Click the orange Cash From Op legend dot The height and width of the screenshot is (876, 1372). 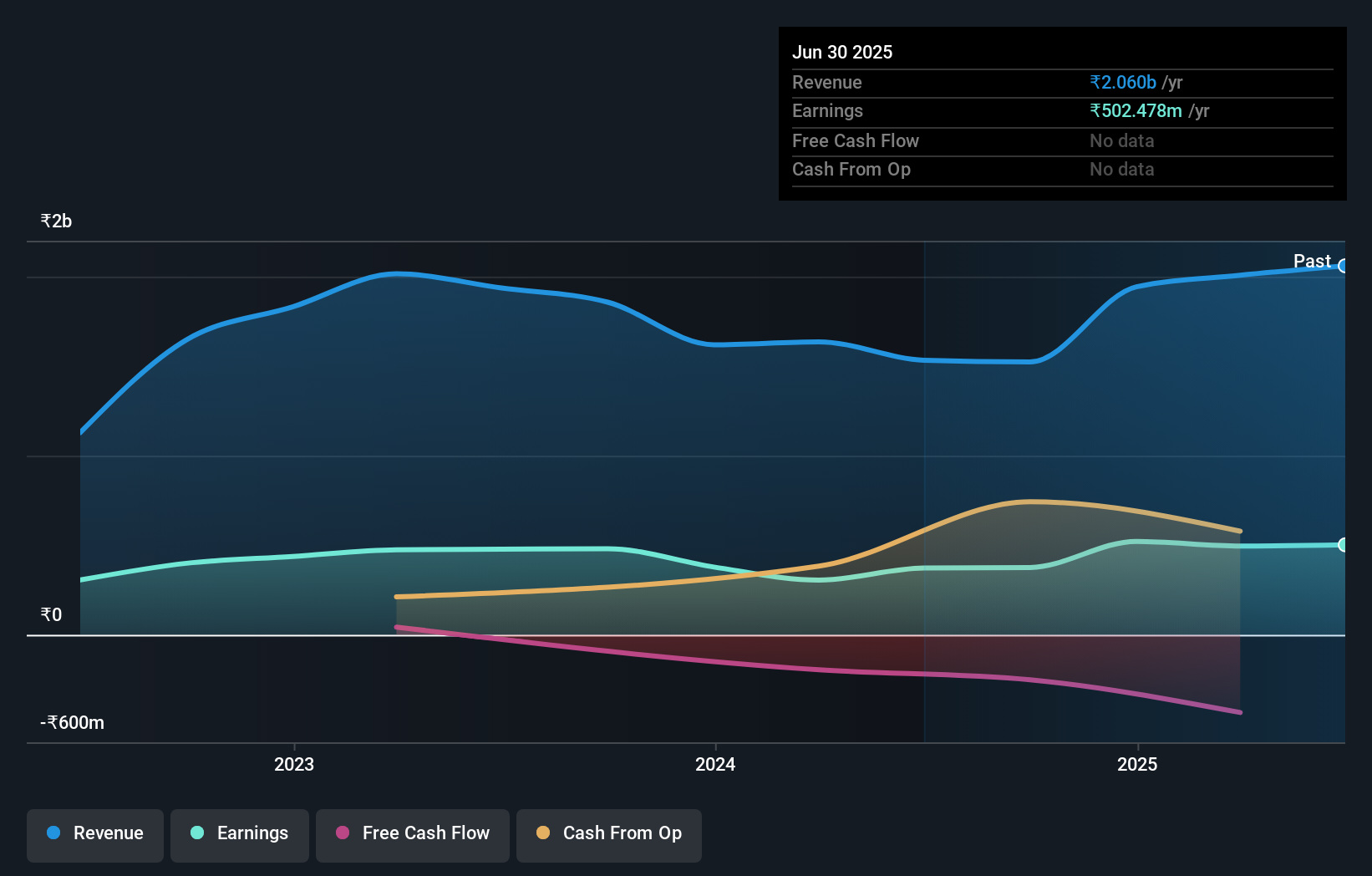tap(543, 833)
